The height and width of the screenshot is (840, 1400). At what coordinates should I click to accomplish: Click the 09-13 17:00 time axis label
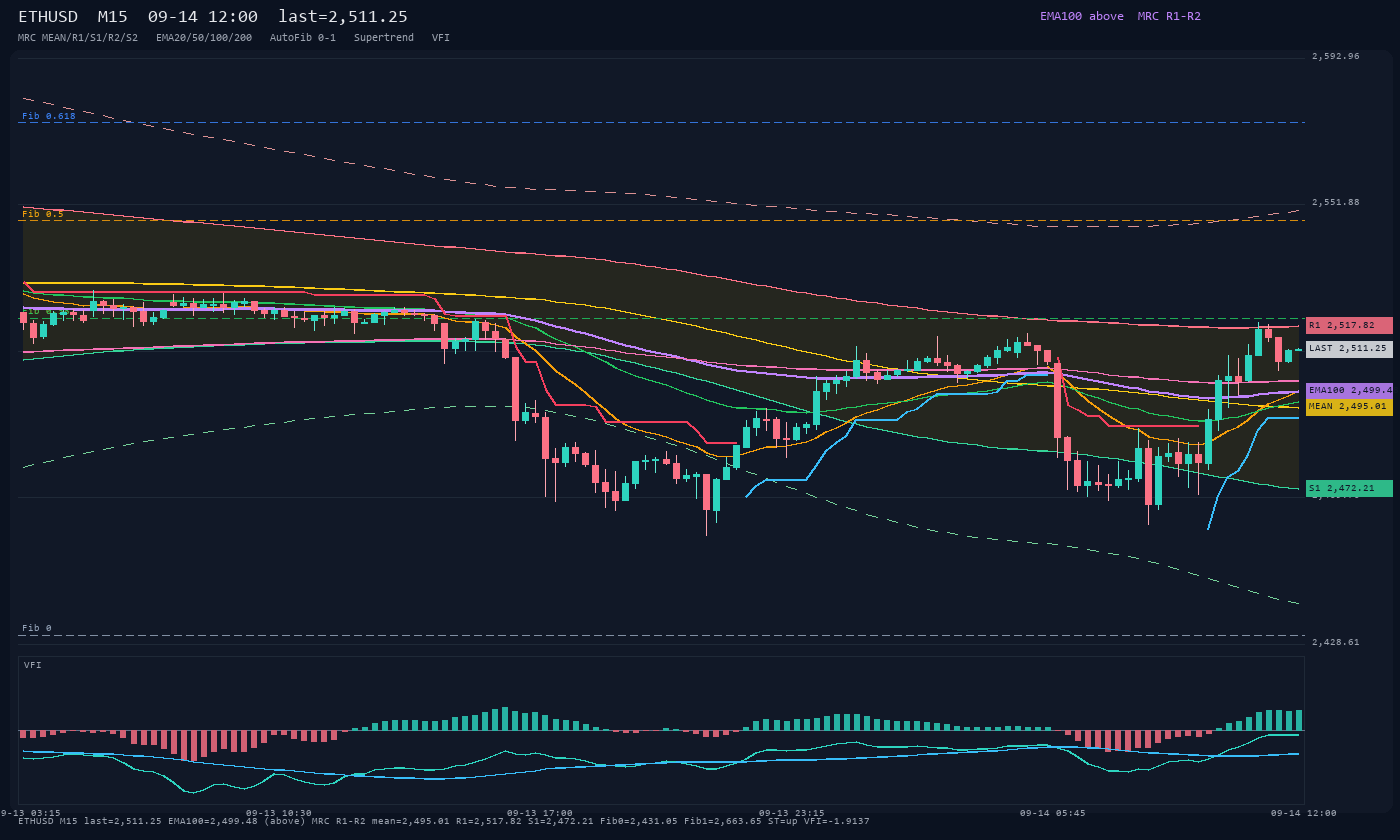540,813
